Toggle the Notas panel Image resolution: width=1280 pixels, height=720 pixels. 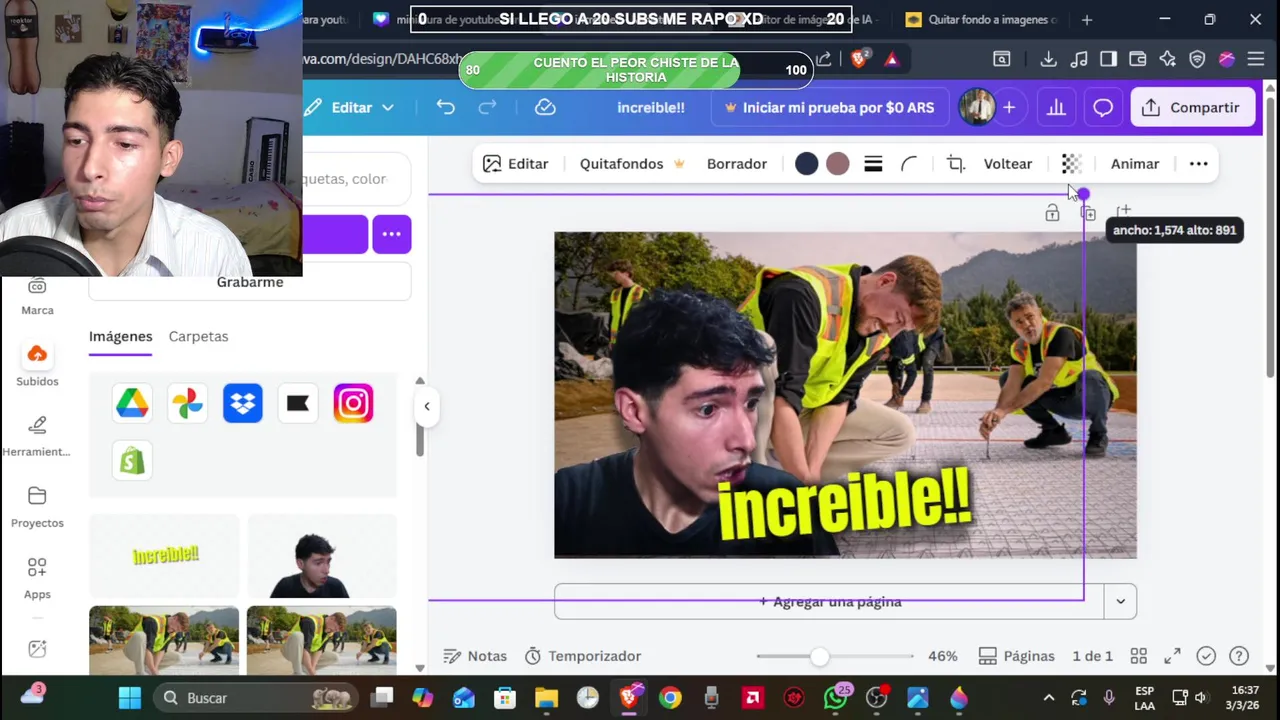(475, 656)
